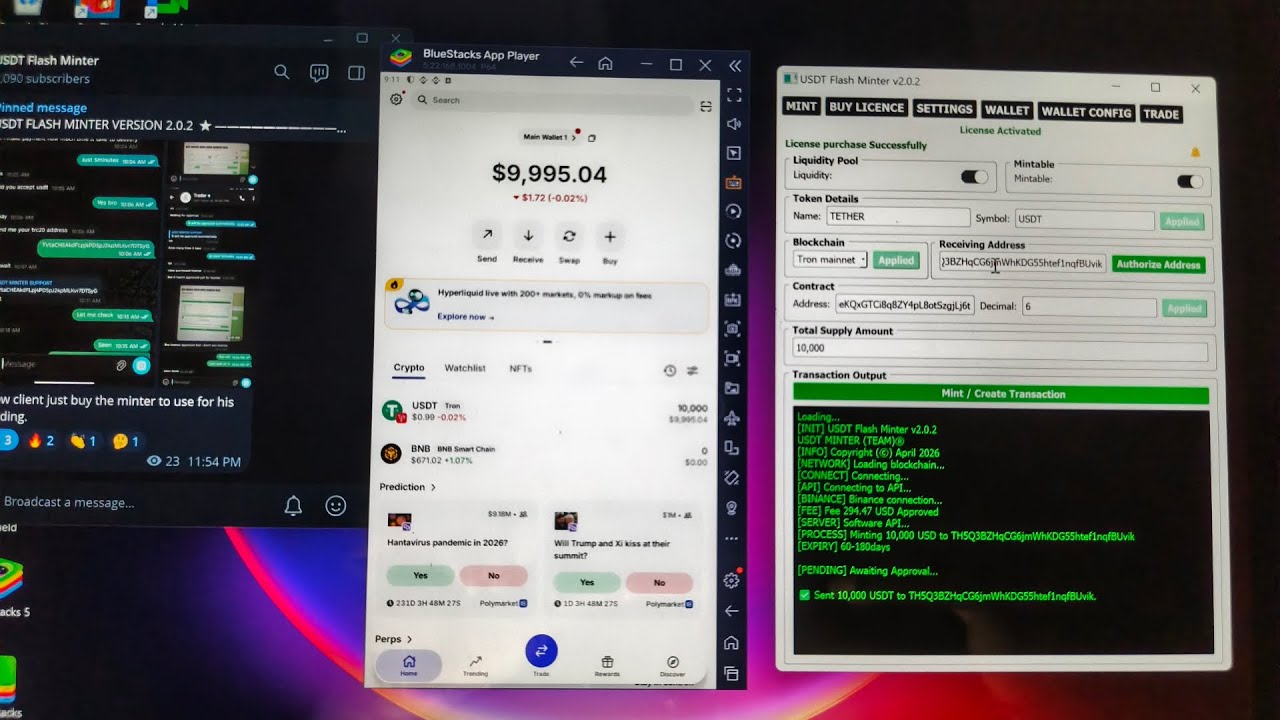Open the TRADE tab in Flash Minter
Screen dimensions: 1280x720
coord(1161,114)
